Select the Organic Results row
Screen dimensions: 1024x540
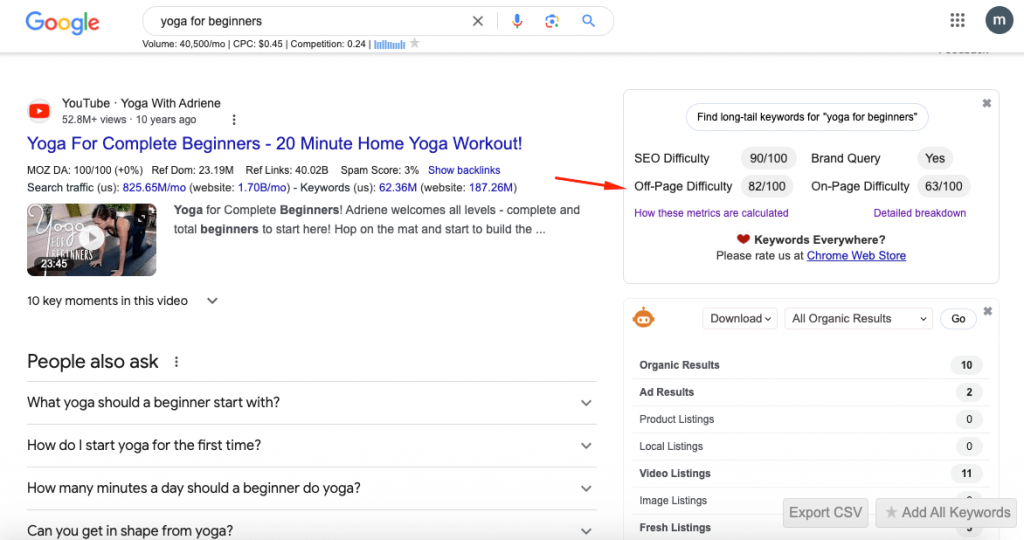[810, 366]
